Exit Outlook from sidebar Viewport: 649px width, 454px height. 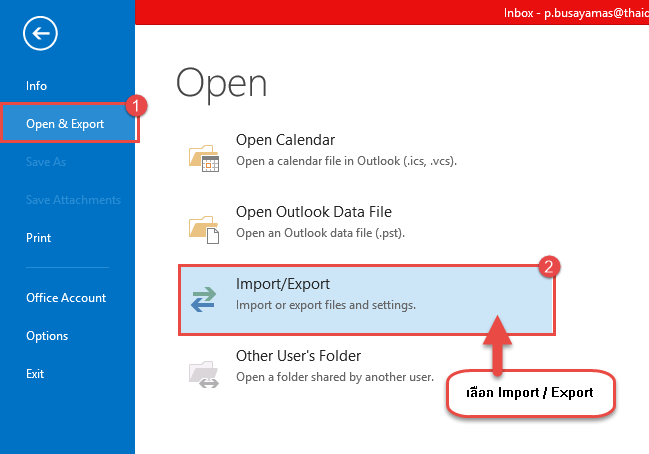[x=35, y=374]
